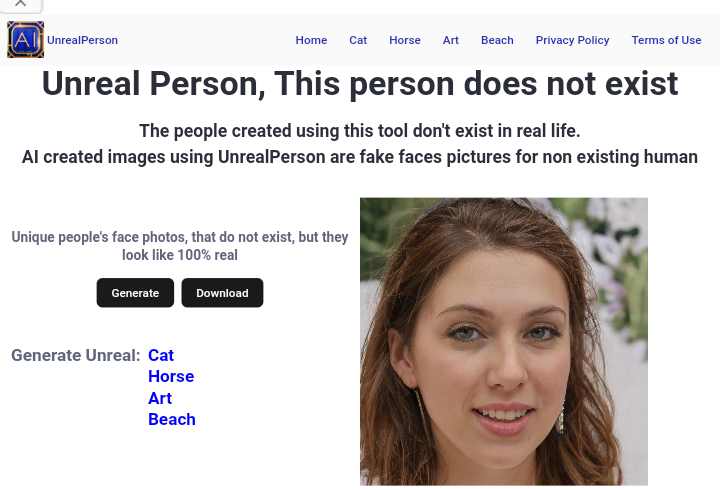Click the generated face image
720x490 pixels.
coord(504,341)
